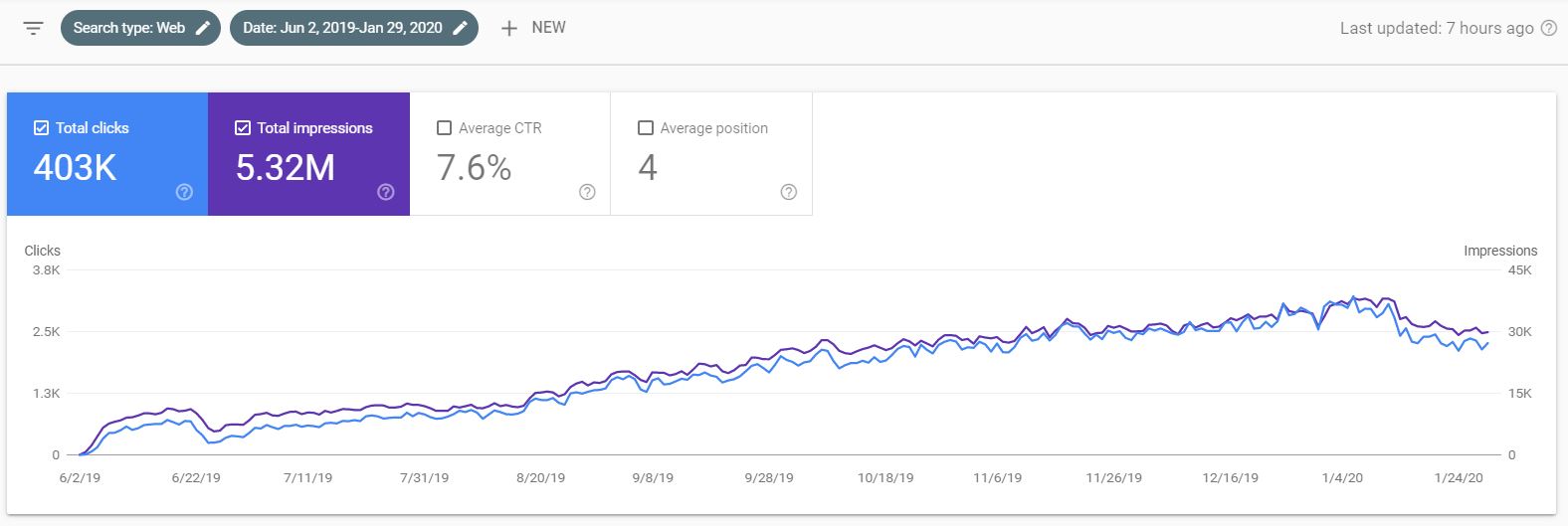1568x526 pixels.
Task: Click the Last updated: 7 hours ago text
Action: coord(1437,29)
